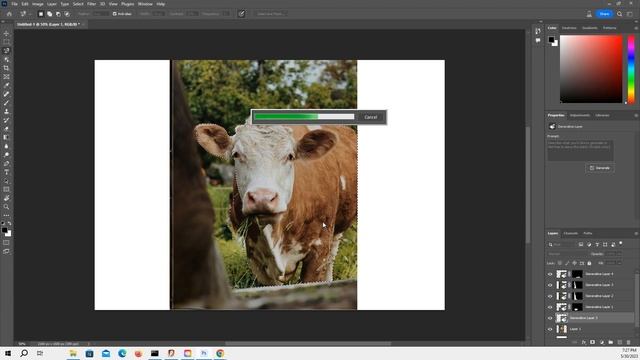640x360 pixels.
Task: Hide the selected generative layer's eye icon
Action: tap(550, 318)
